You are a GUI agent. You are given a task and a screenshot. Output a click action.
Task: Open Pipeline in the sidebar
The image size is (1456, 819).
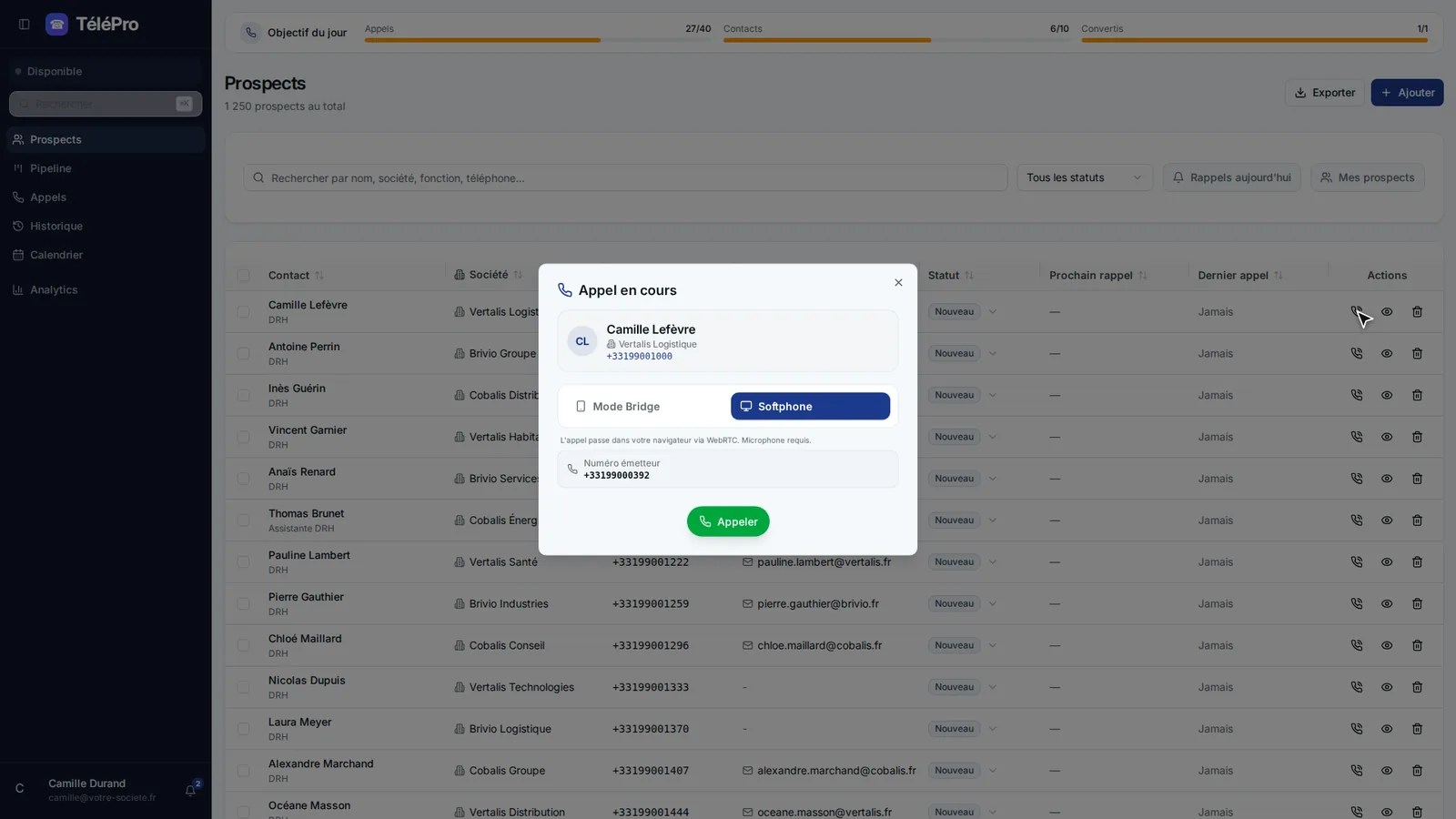pos(106,168)
